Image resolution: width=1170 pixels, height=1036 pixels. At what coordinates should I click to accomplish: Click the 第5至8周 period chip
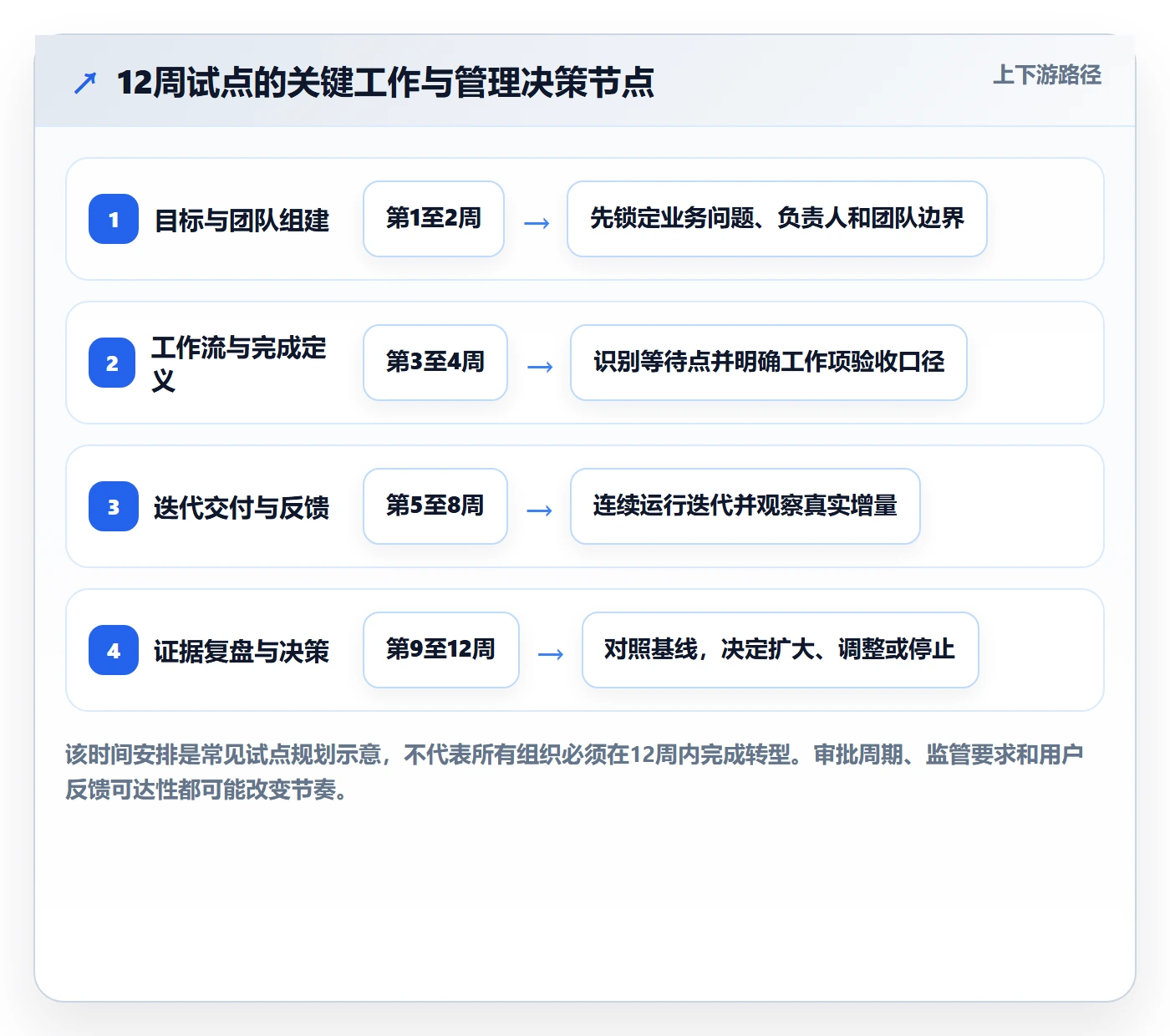435,506
